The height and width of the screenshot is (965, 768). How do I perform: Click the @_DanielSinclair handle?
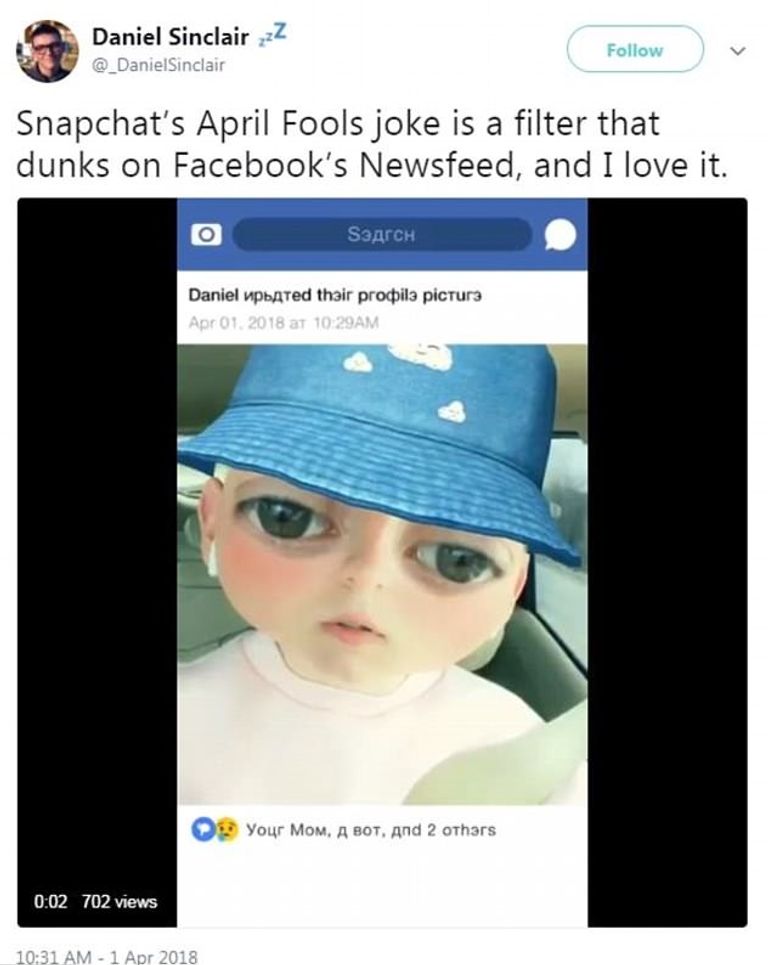158,65
